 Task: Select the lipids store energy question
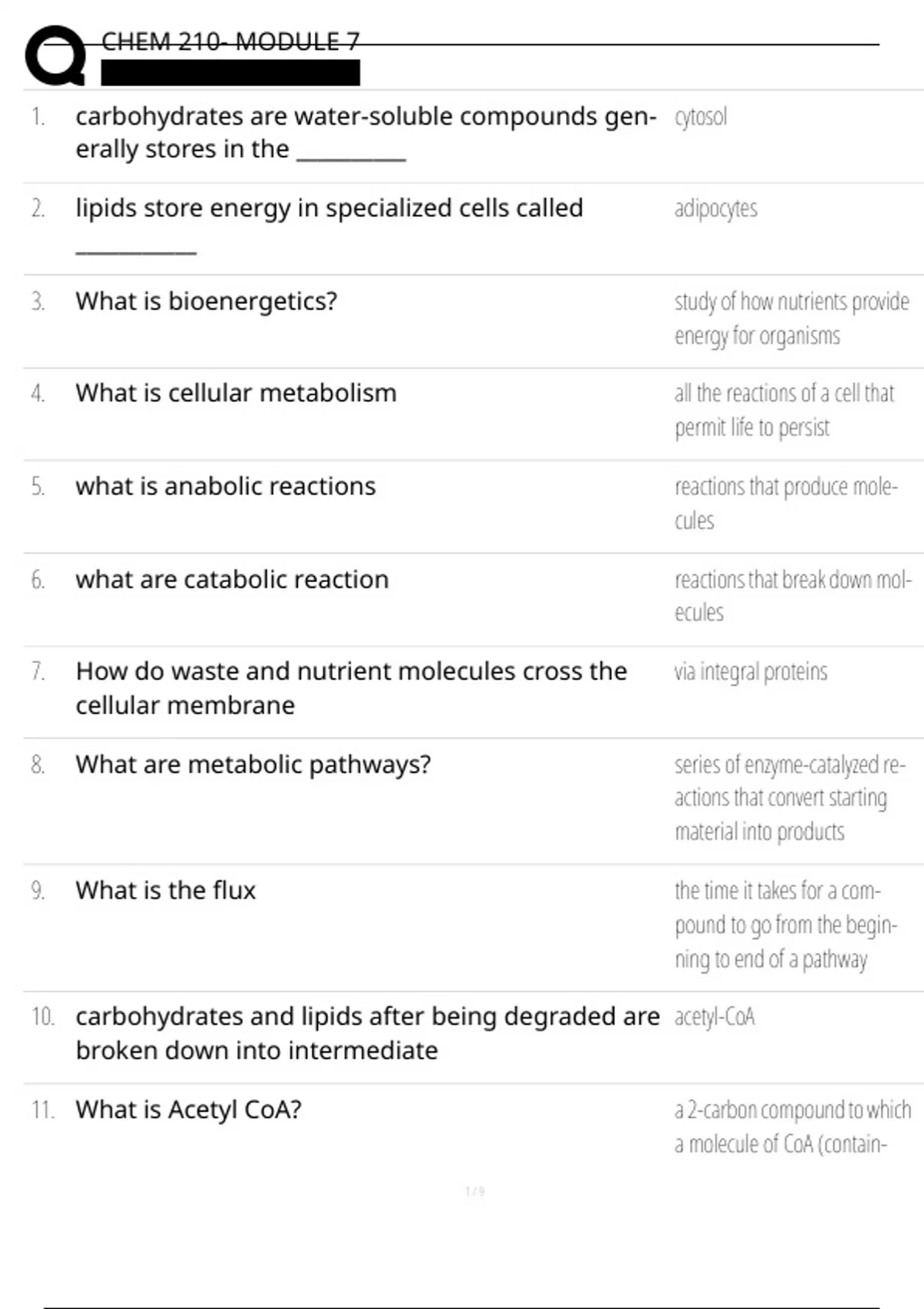[x=329, y=209]
